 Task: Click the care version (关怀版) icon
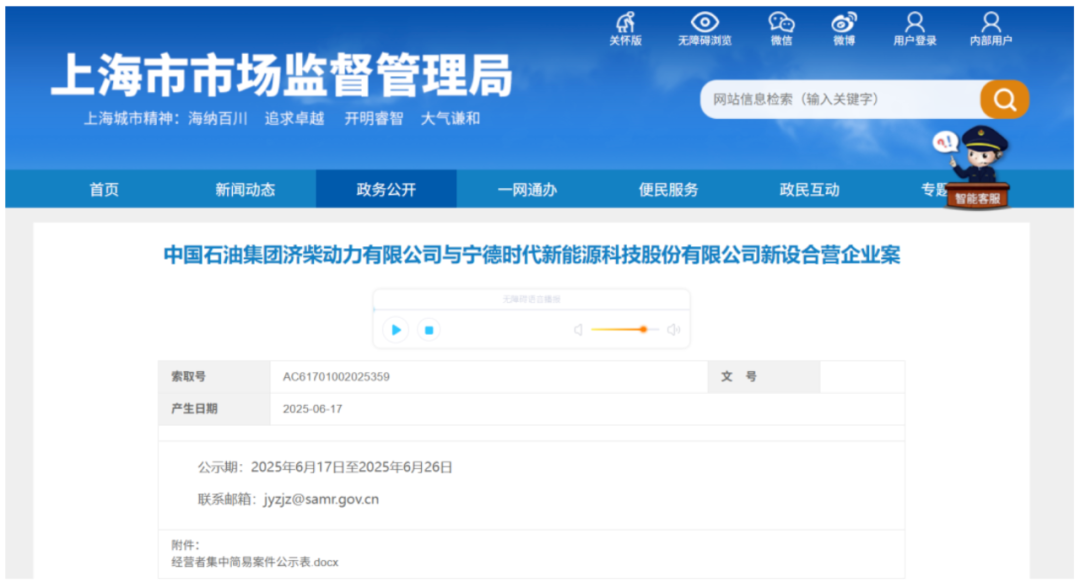(x=625, y=26)
